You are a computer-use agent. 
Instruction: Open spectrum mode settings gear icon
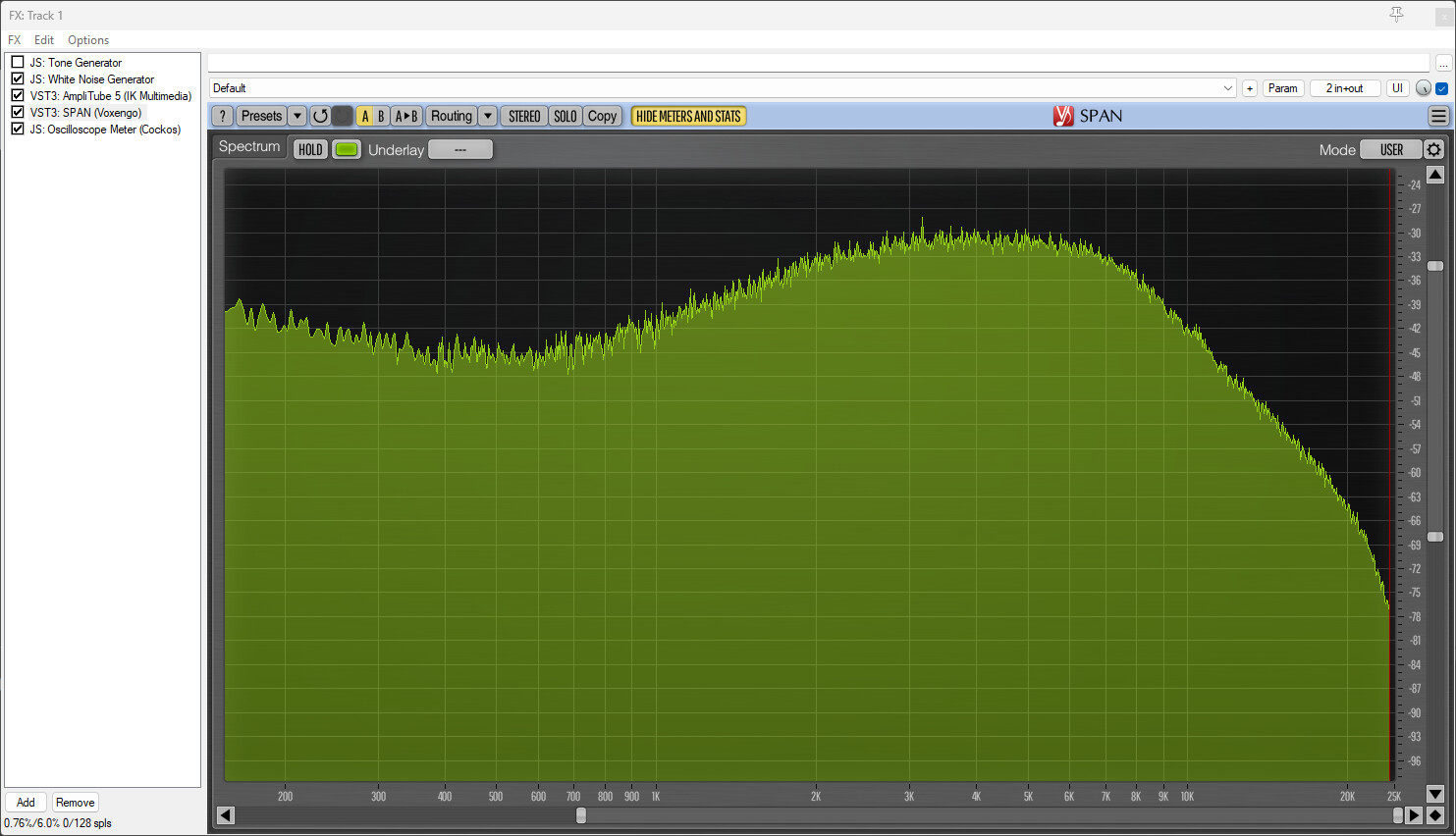pyautogui.click(x=1433, y=150)
